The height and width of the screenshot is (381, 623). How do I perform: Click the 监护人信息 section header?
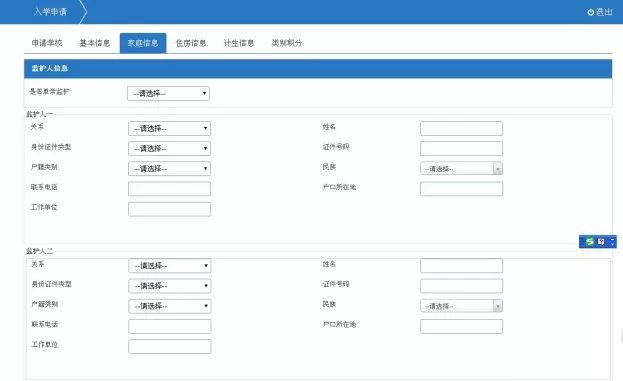[x=318, y=69]
